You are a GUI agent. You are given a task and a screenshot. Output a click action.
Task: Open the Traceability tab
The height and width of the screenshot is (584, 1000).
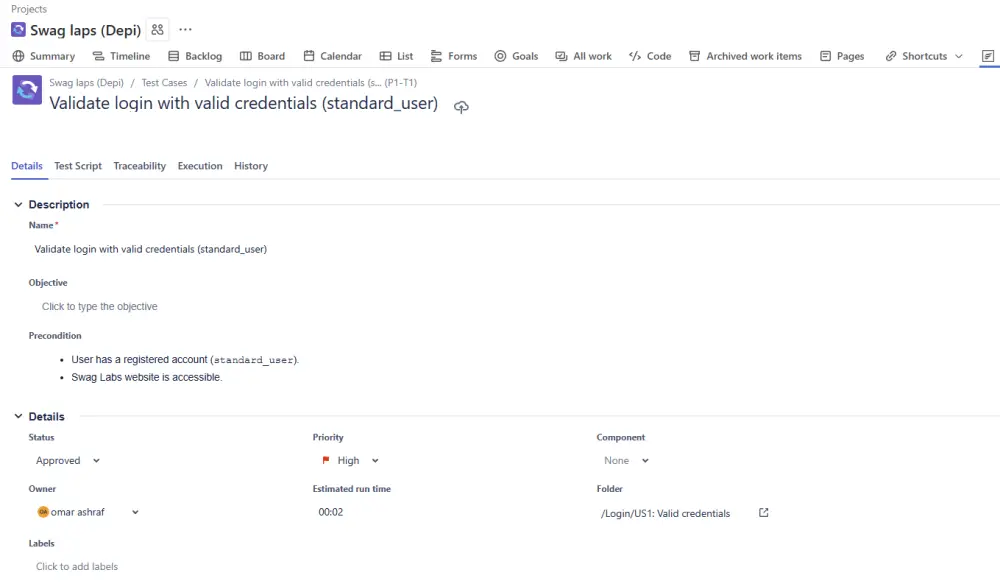139,166
